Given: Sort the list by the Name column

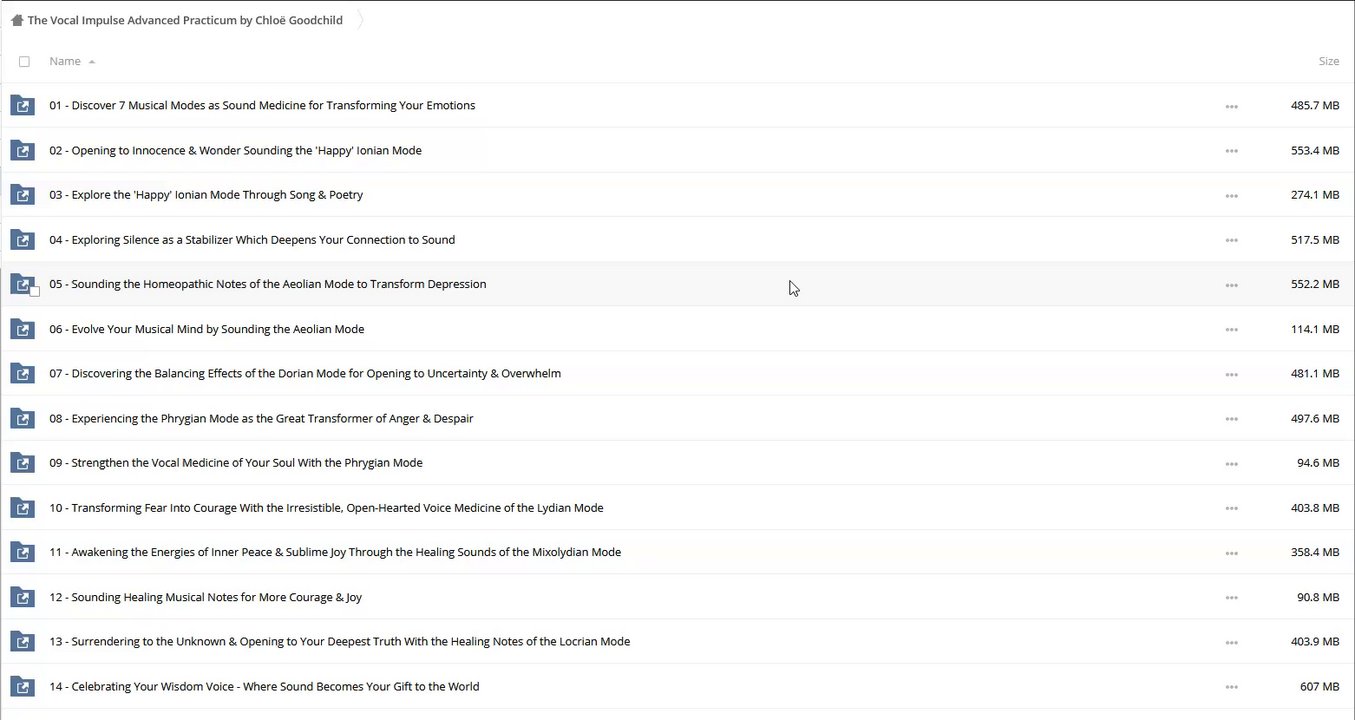Looking at the screenshot, I should pyautogui.click(x=65, y=62).
